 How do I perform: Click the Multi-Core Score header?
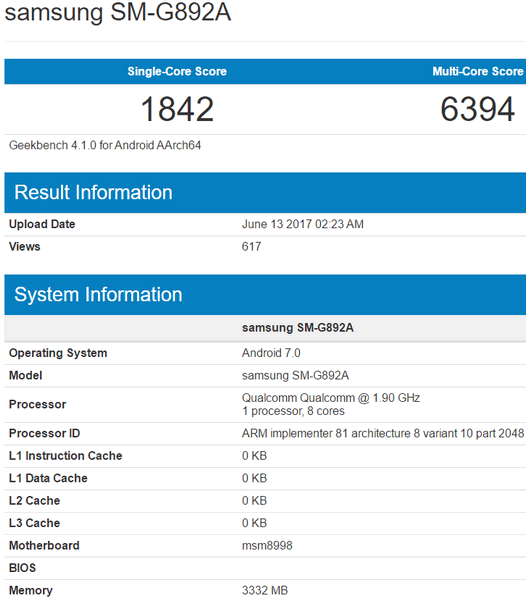478,71
